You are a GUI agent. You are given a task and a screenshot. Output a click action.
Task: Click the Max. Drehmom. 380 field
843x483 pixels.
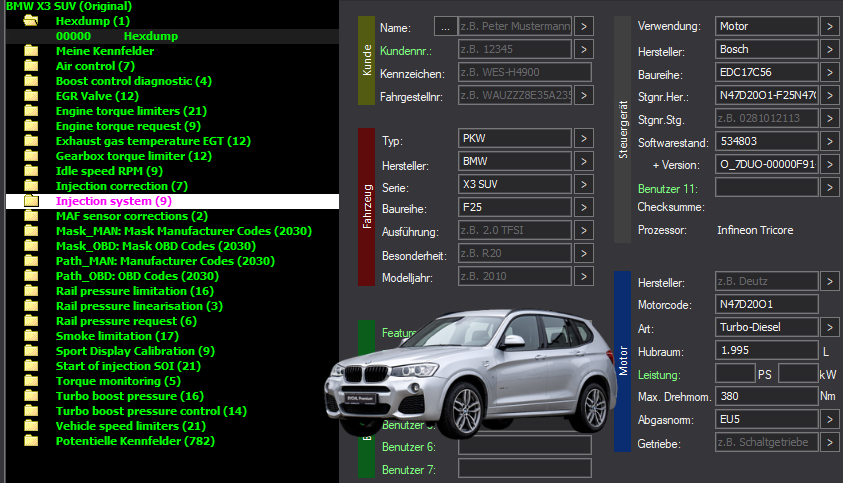[767, 396]
